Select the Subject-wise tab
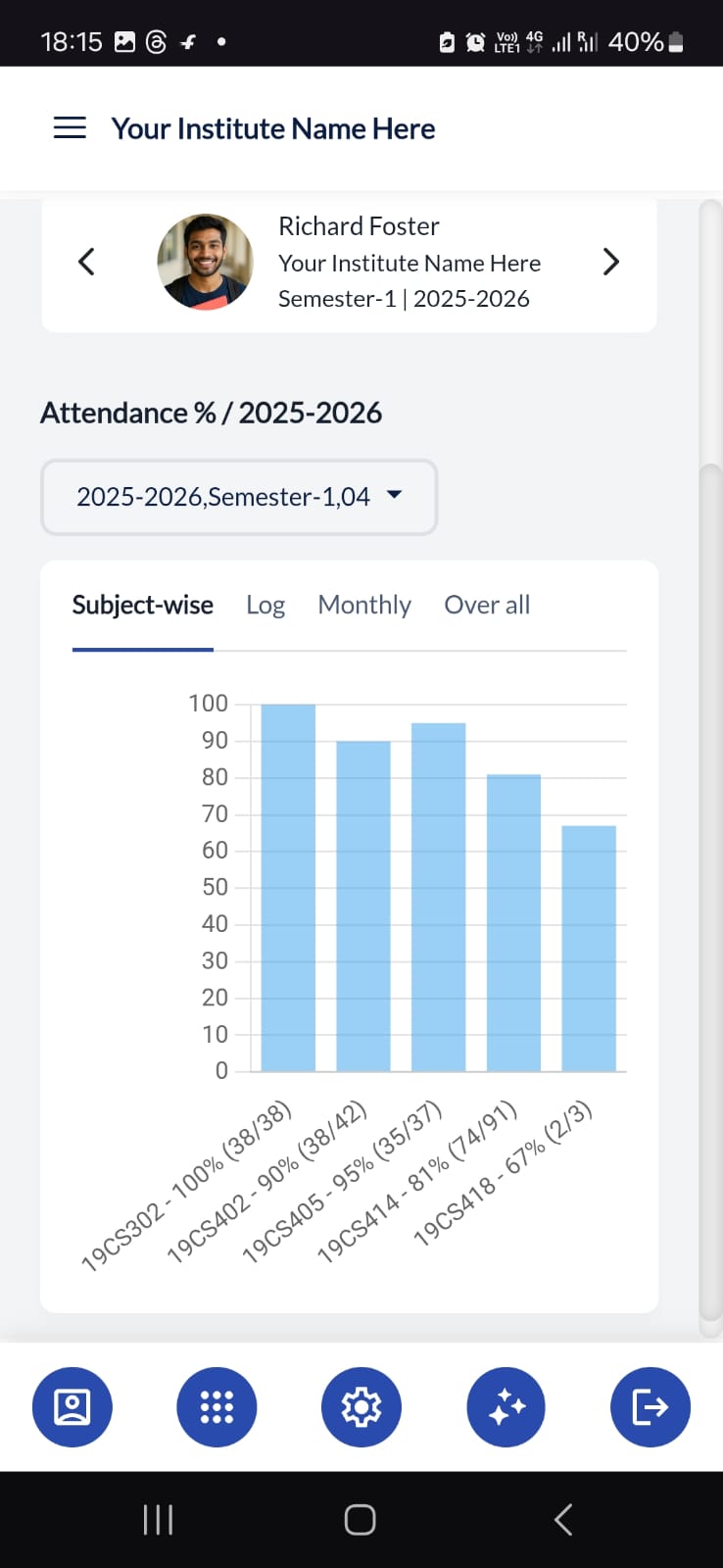Screen dimensions: 723x1568 (143, 605)
